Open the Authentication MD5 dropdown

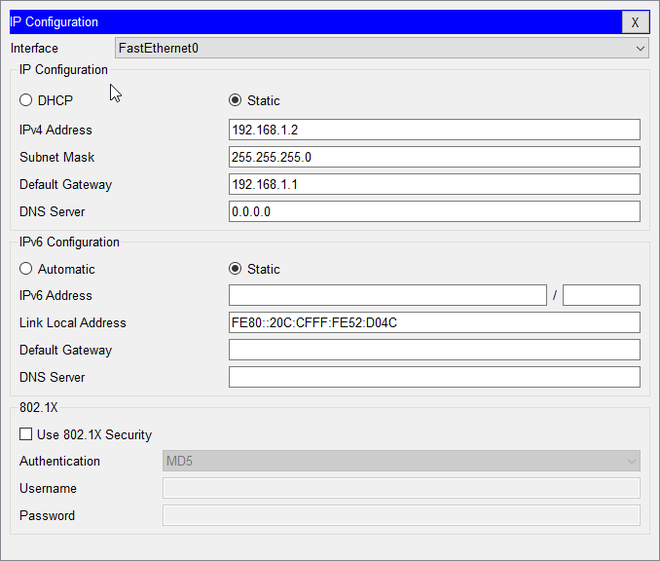(x=401, y=461)
